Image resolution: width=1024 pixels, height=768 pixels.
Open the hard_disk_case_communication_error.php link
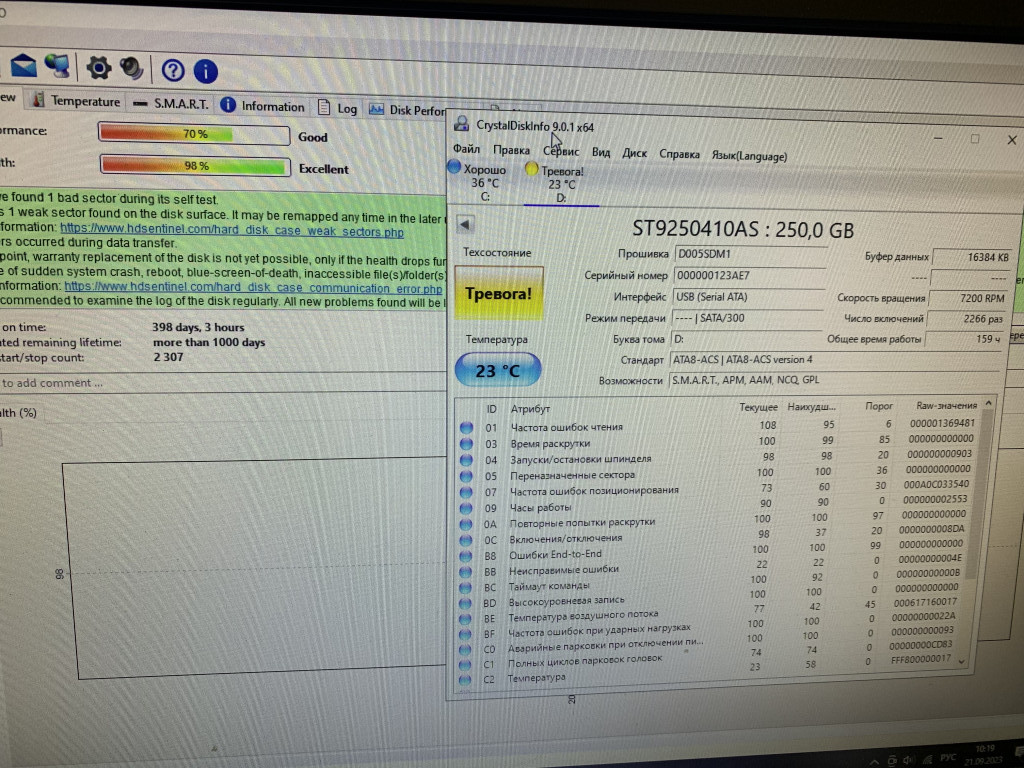point(253,287)
